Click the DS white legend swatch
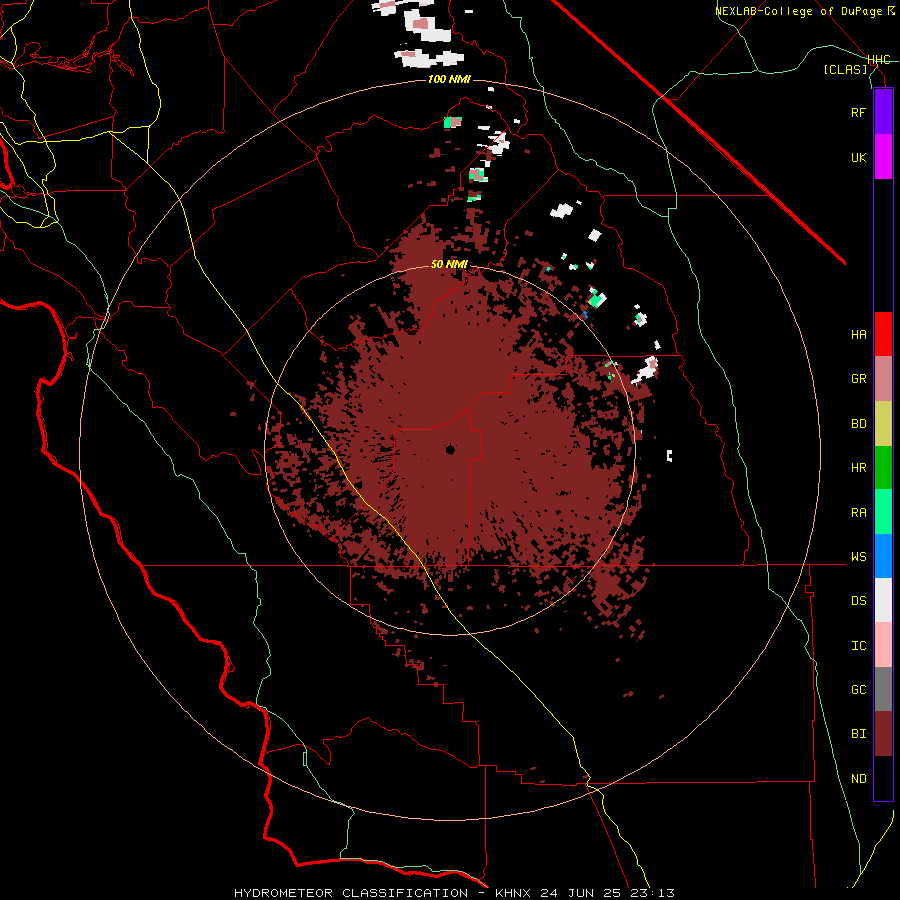 [x=883, y=600]
